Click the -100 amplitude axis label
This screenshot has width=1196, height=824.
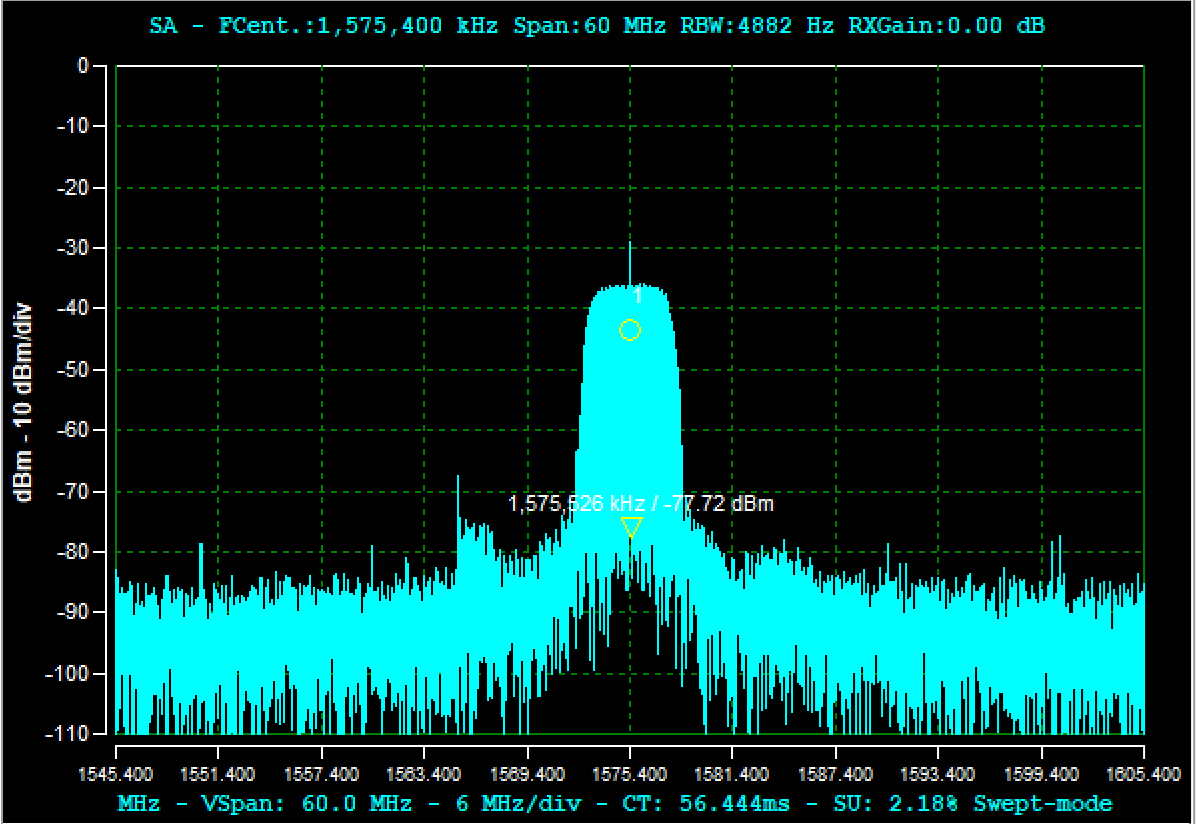click(x=68, y=673)
